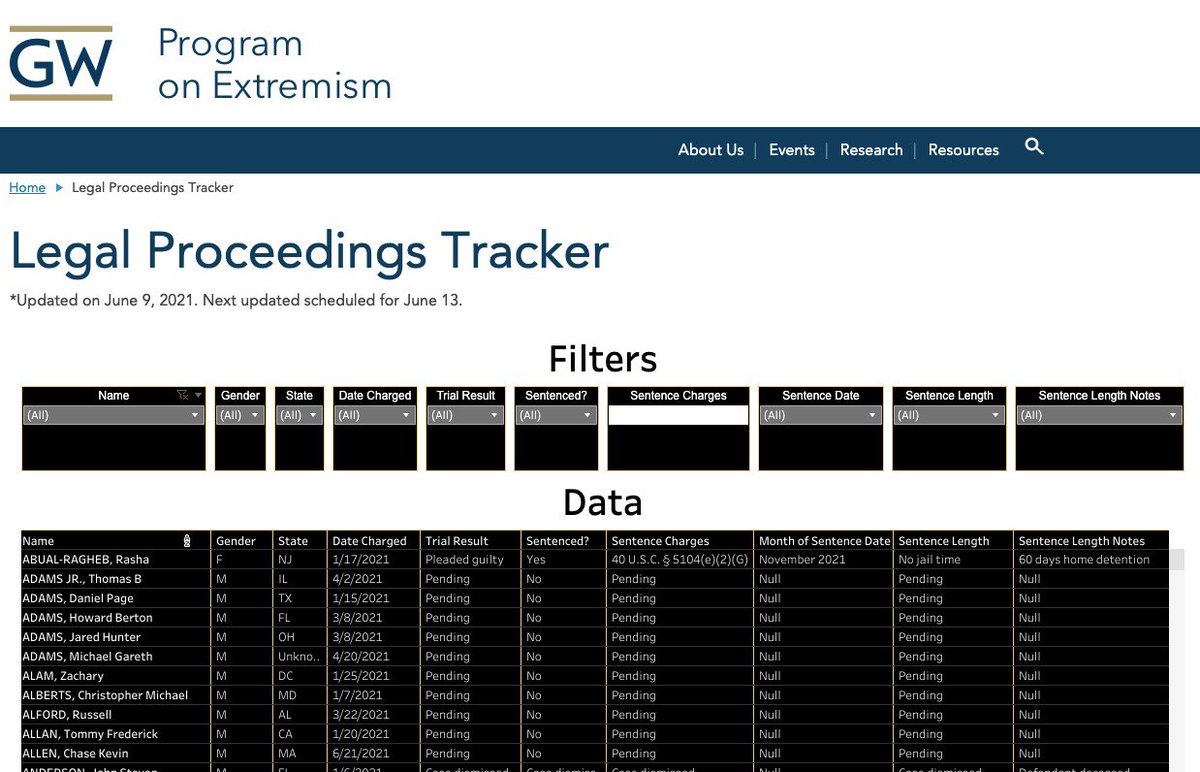Click the breadcrumb arrow next to Home
This screenshot has width=1200, height=772.
(57, 187)
